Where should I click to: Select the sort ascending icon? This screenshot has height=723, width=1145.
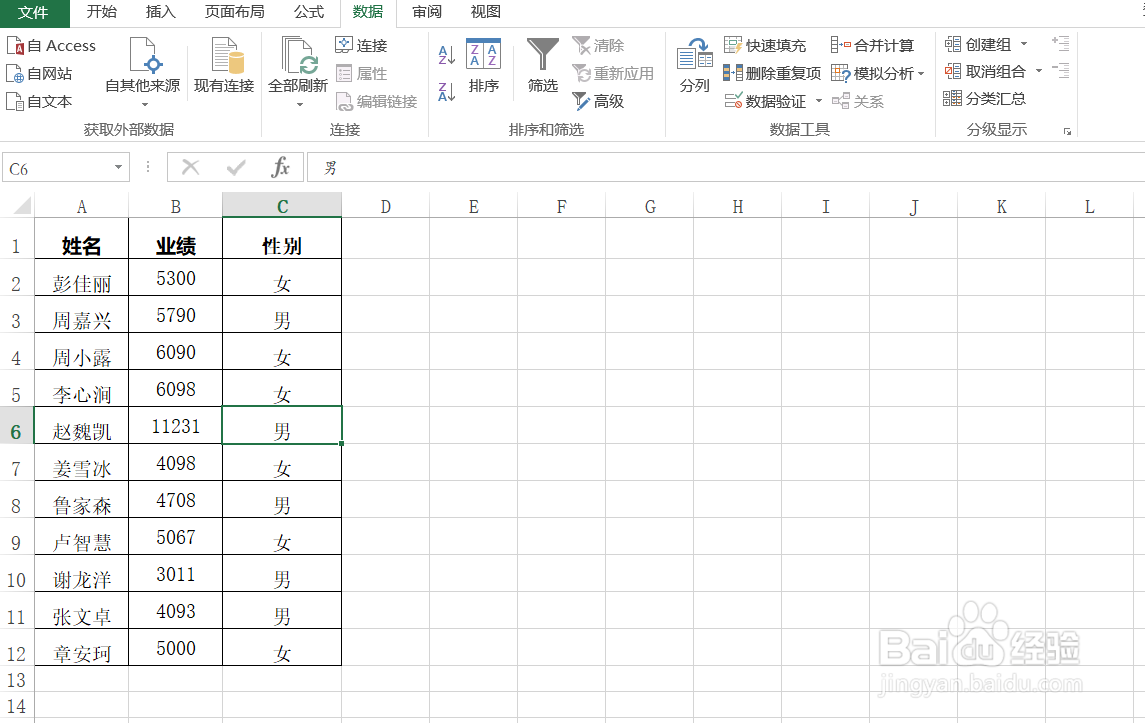coord(446,54)
